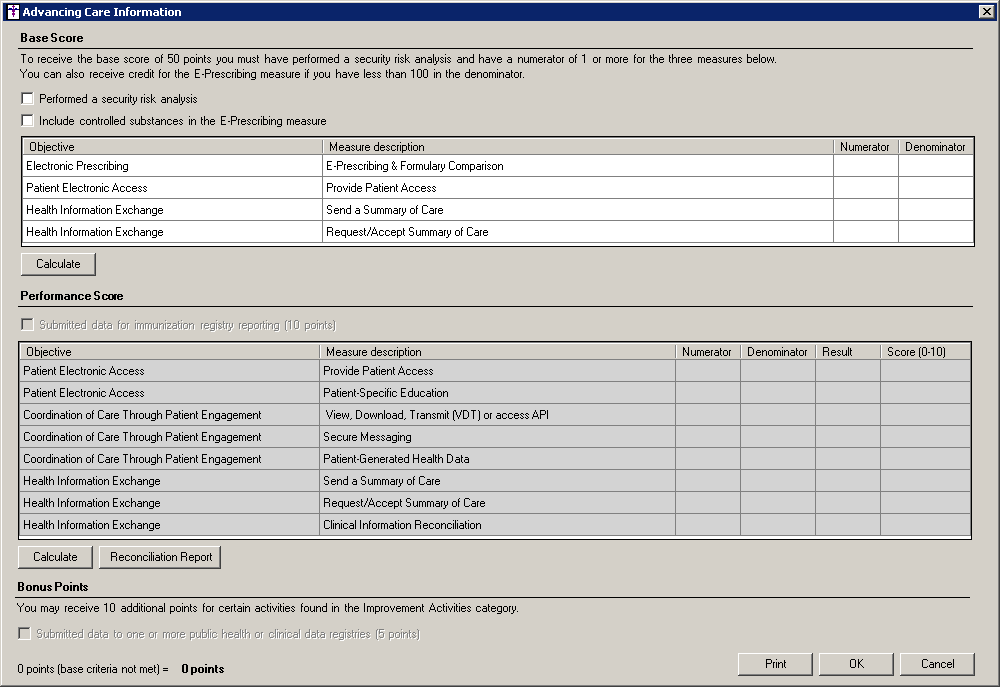Open the Reconciliation Report
The height and width of the screenshot is (687, 1000).
coord(160,557)
